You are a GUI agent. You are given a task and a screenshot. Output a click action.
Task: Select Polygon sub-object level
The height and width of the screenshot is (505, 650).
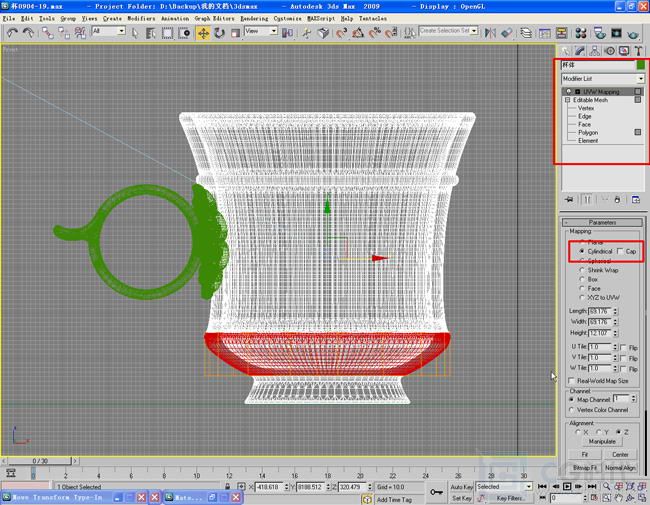pyautogui.click(x=588, y=133)
